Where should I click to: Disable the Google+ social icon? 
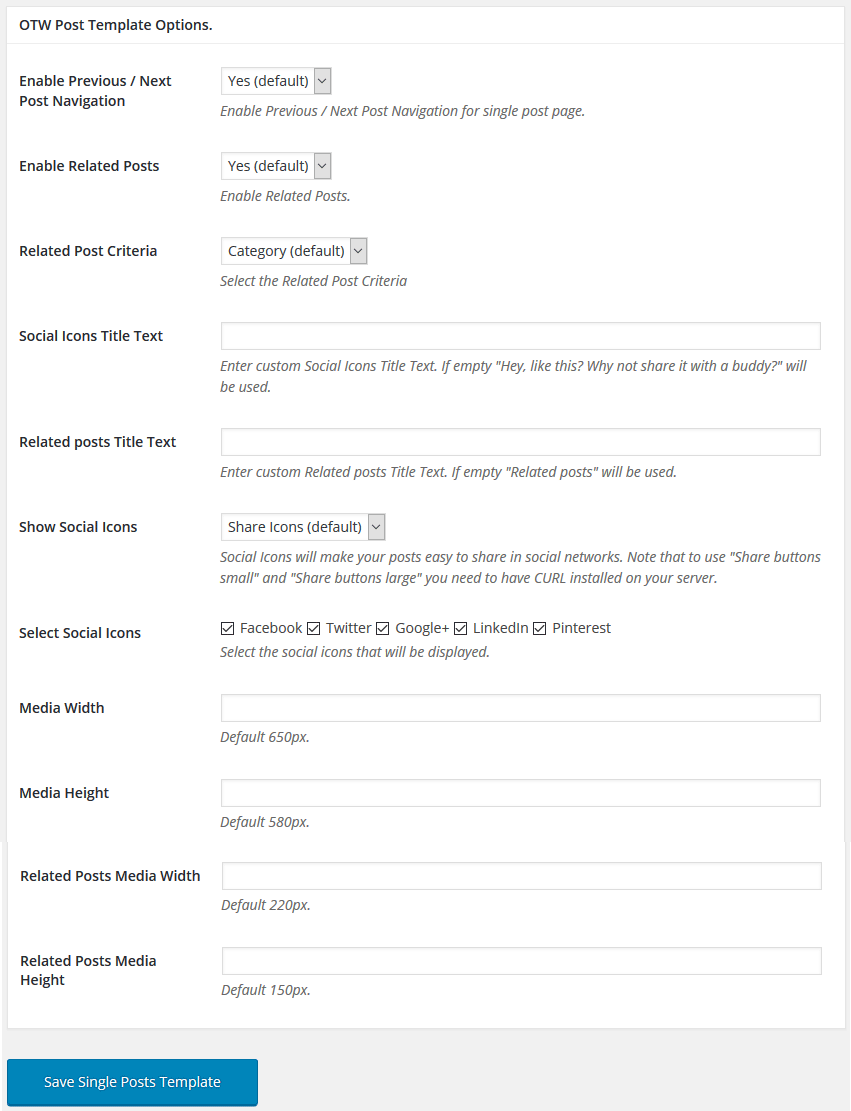click(382, 629)
